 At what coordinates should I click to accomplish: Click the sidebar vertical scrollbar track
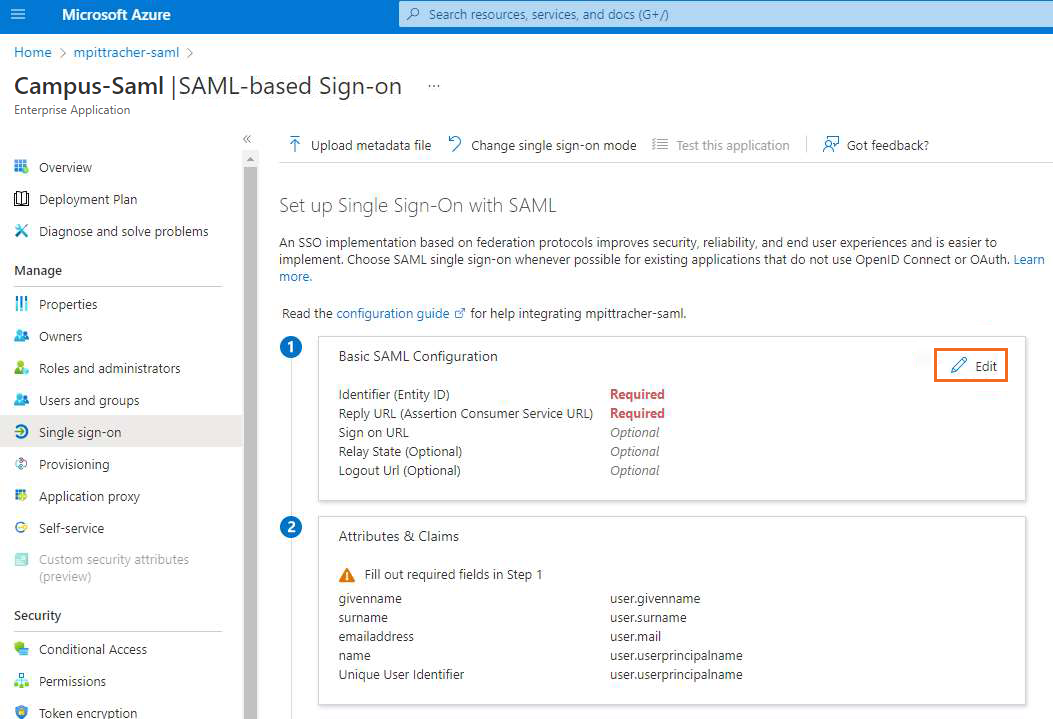tap(250, 442)
